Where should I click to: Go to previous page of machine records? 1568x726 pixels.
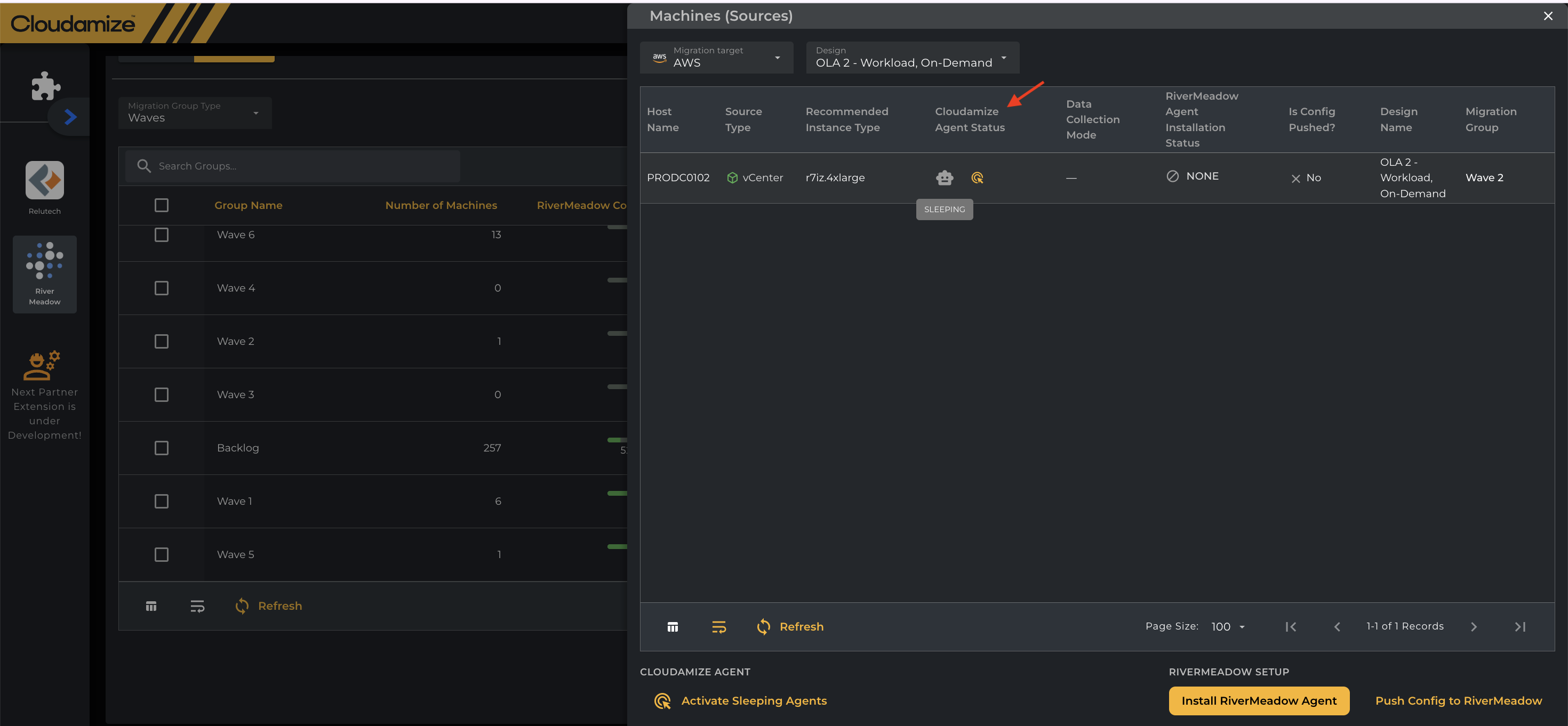click(1337, 627)
